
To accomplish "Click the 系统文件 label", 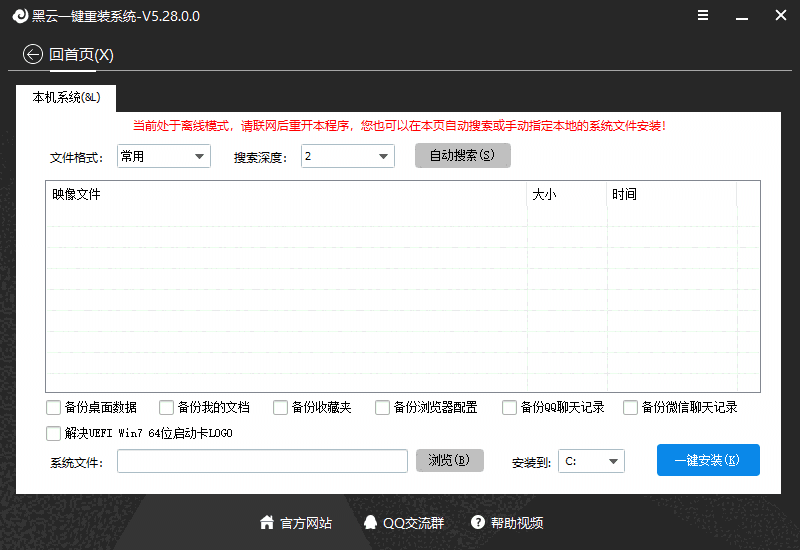I will pos(77,463).
